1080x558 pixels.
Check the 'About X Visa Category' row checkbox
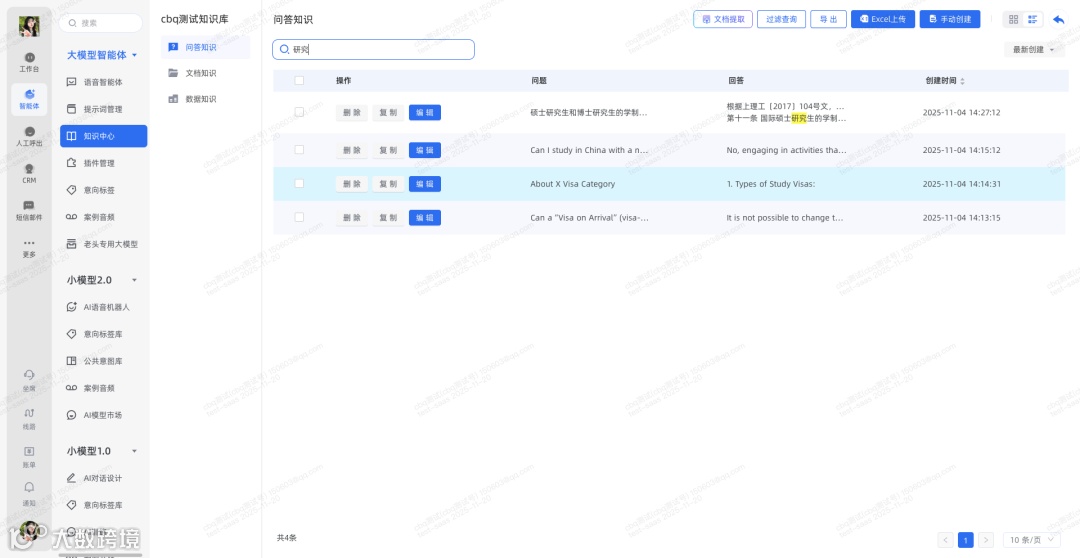click(x=299, y=183)
